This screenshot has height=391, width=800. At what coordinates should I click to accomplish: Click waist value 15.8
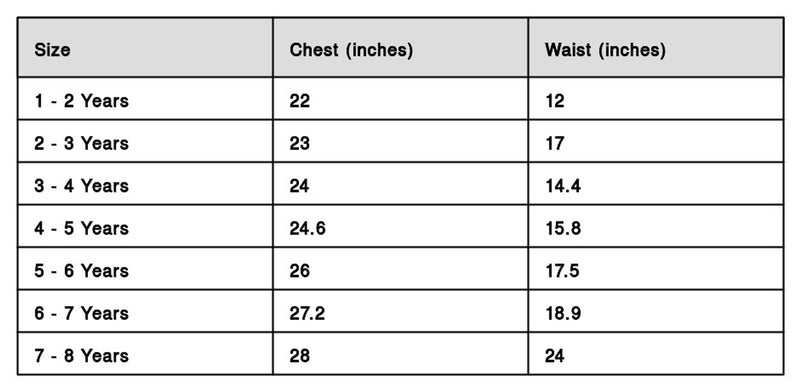point(563,228)
